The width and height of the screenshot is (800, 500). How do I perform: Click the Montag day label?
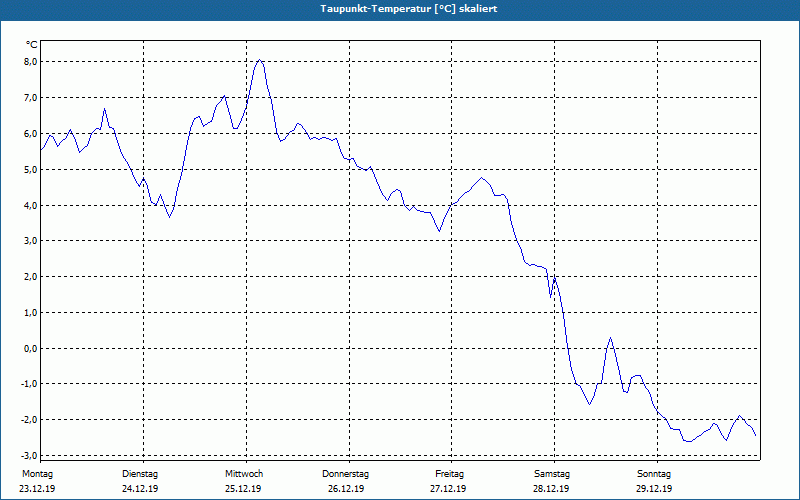[x=38, y=474]
